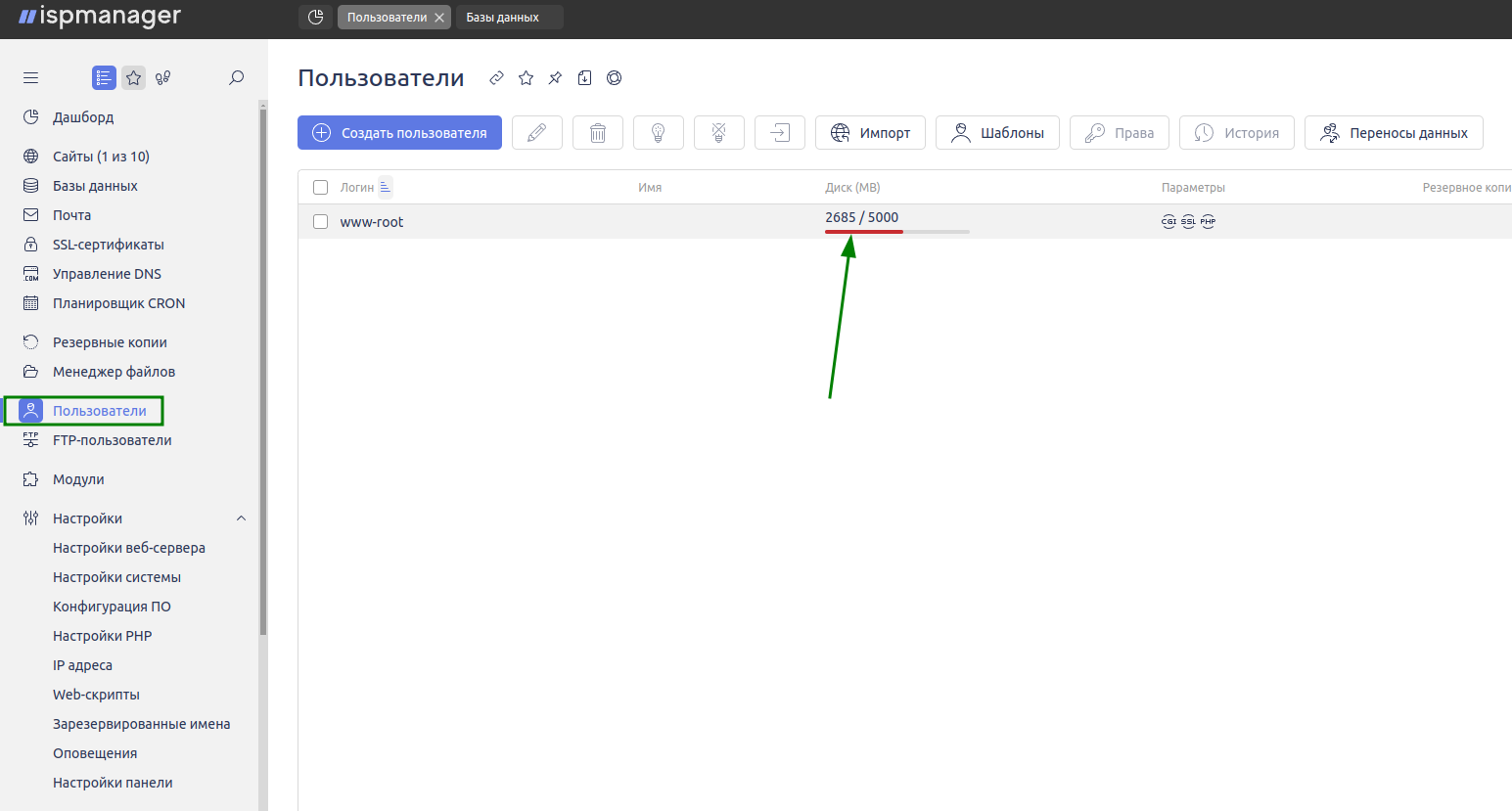Viewport: 1512px width, 811px height.
Task: Open the dashboard pie-chart tab icon
Action: tap(315, 17)
